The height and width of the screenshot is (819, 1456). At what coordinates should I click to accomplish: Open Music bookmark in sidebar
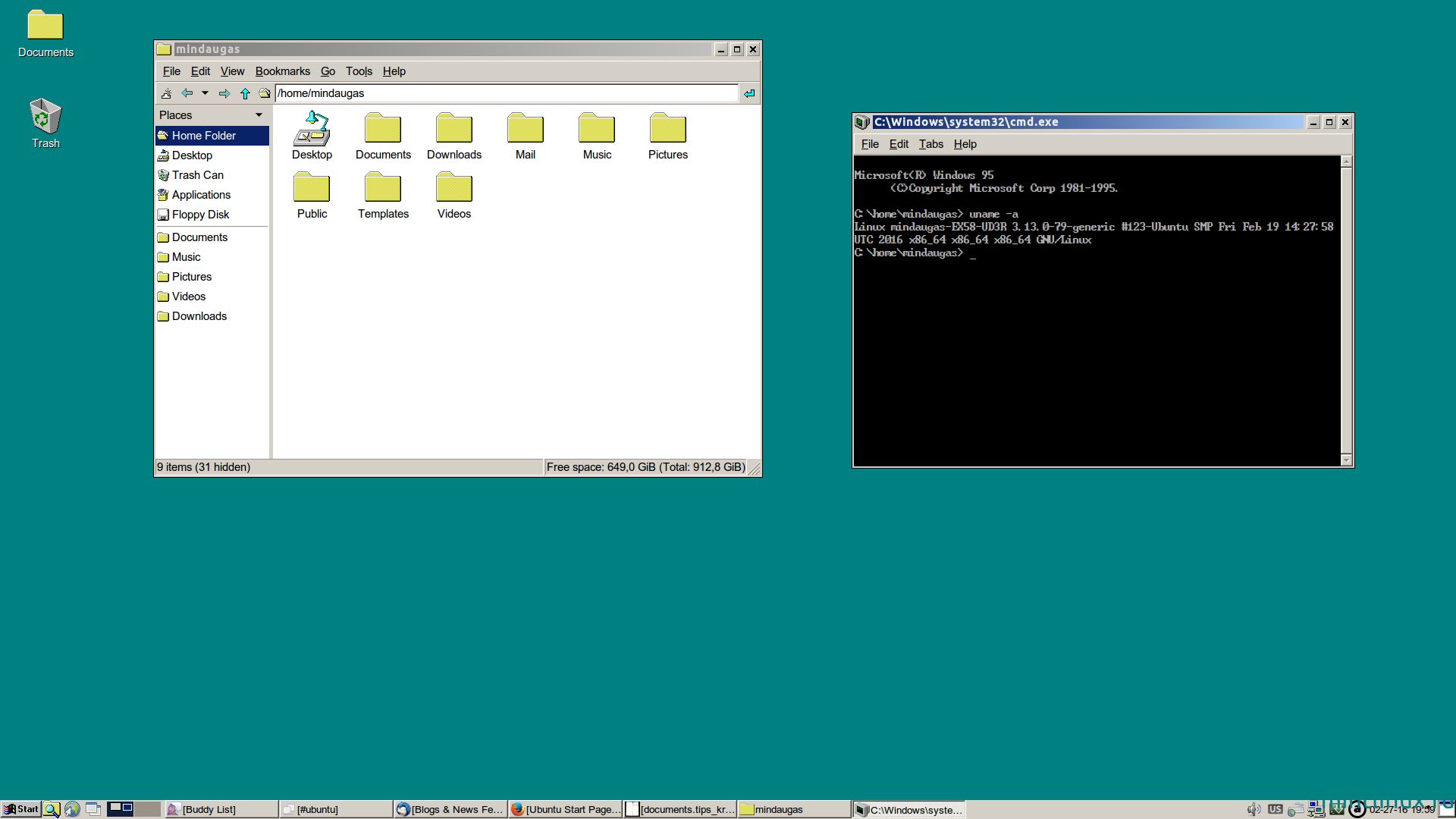click(212, 257)
